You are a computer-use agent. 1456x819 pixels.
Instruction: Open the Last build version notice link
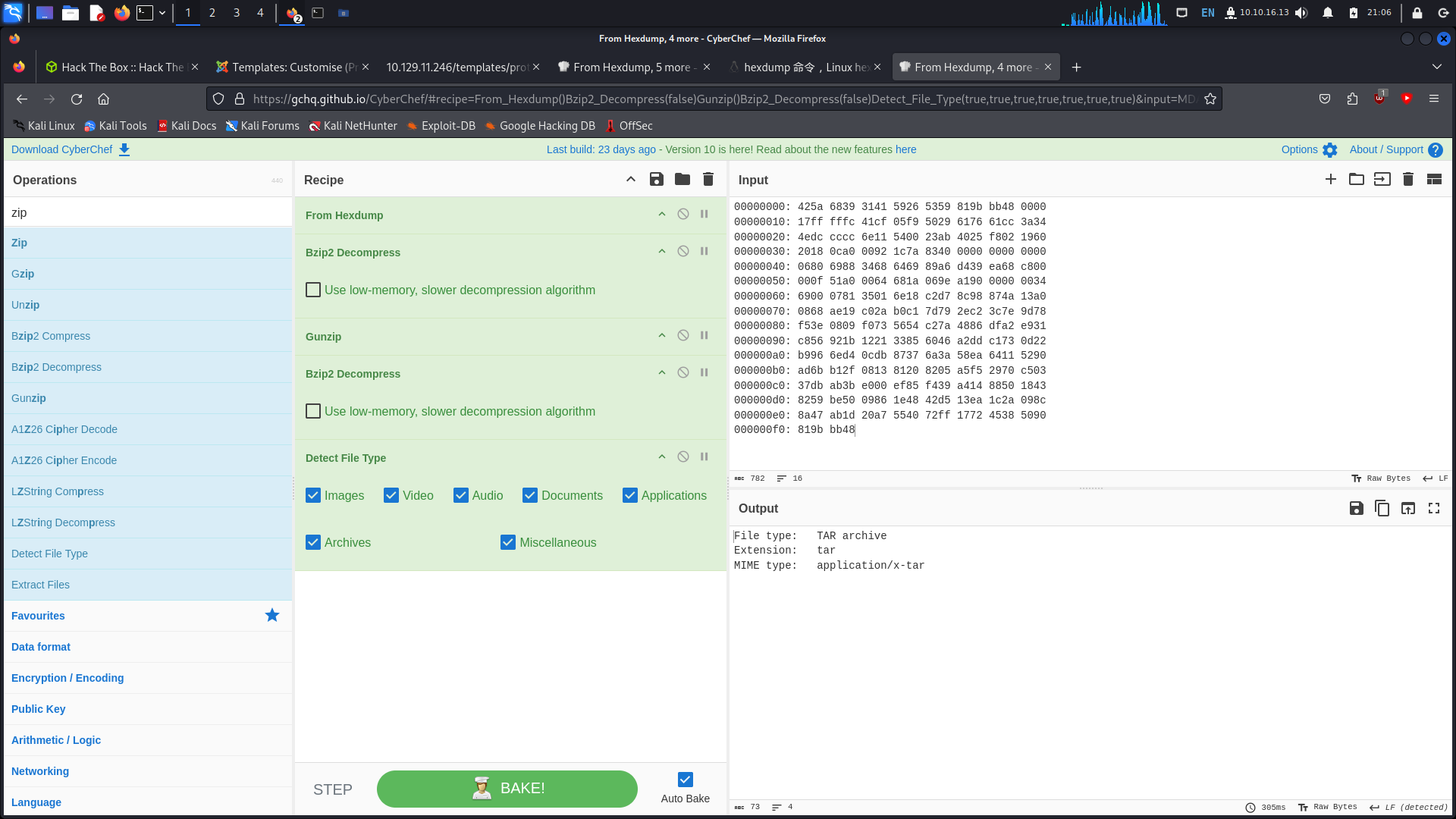(x=731, y=150)
